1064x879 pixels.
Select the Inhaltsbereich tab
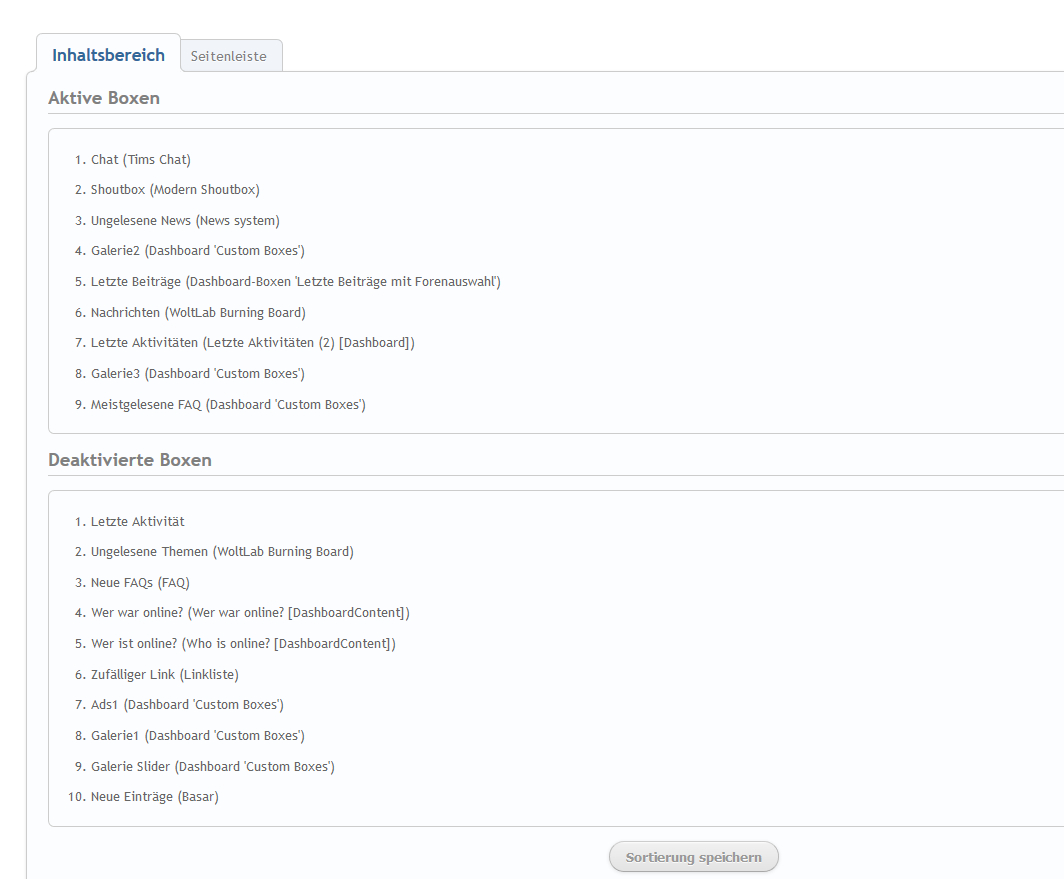(108, 55)
